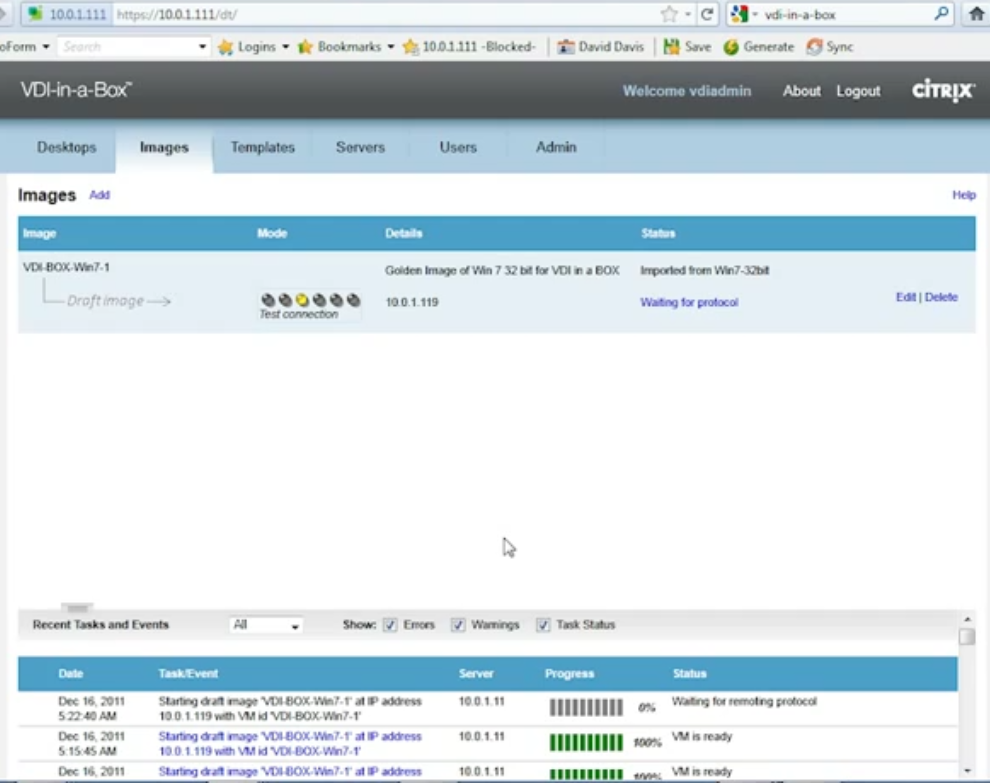The width and height of the screenshot is (990, 783).
Task: Switch to the Servers tab
Action: coord(361,147)
